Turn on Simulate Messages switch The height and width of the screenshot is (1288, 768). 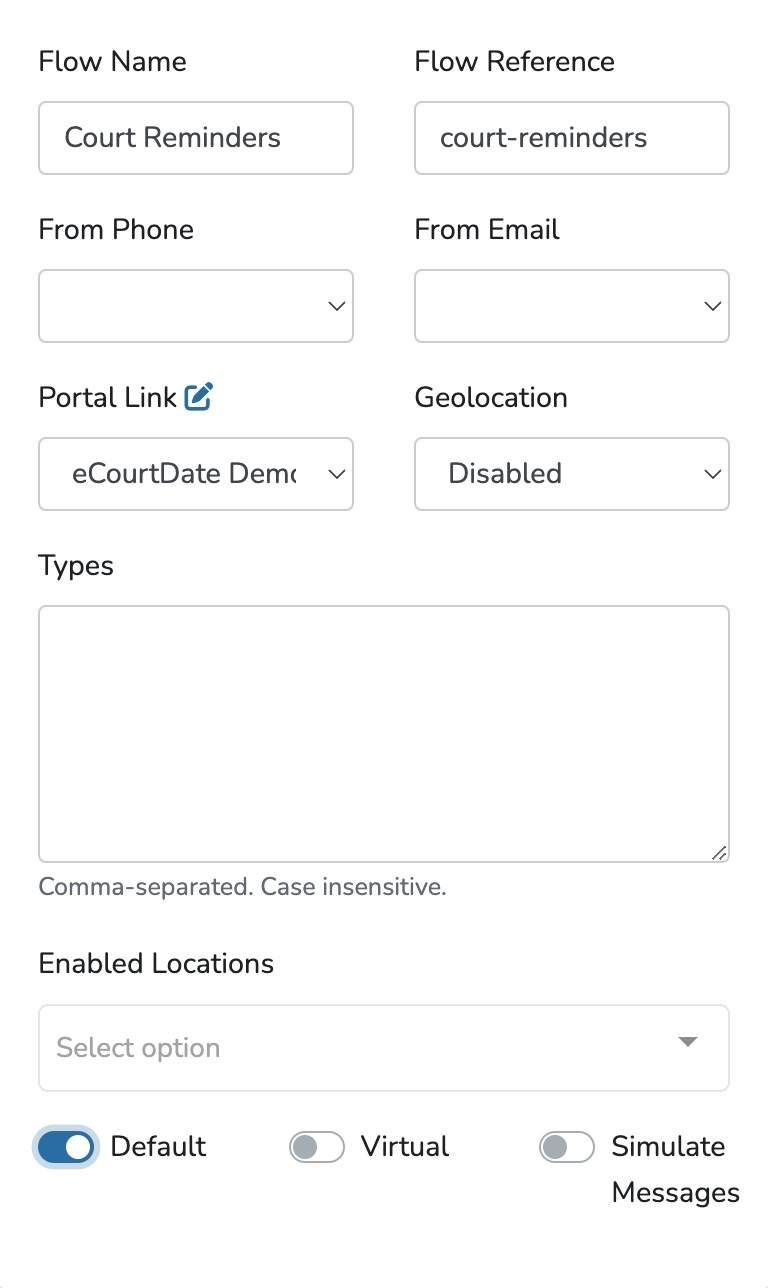[567, 1147]
